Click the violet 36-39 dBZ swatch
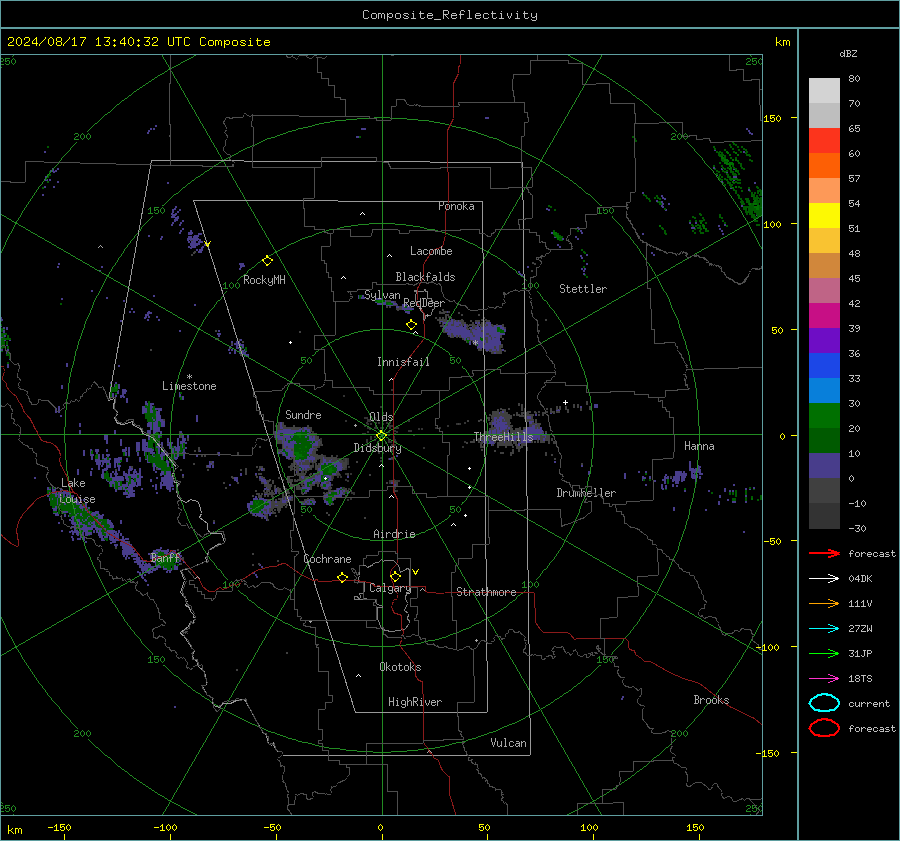Image resolution: width=900 pixels, height=841 pixels. point(824,341)
